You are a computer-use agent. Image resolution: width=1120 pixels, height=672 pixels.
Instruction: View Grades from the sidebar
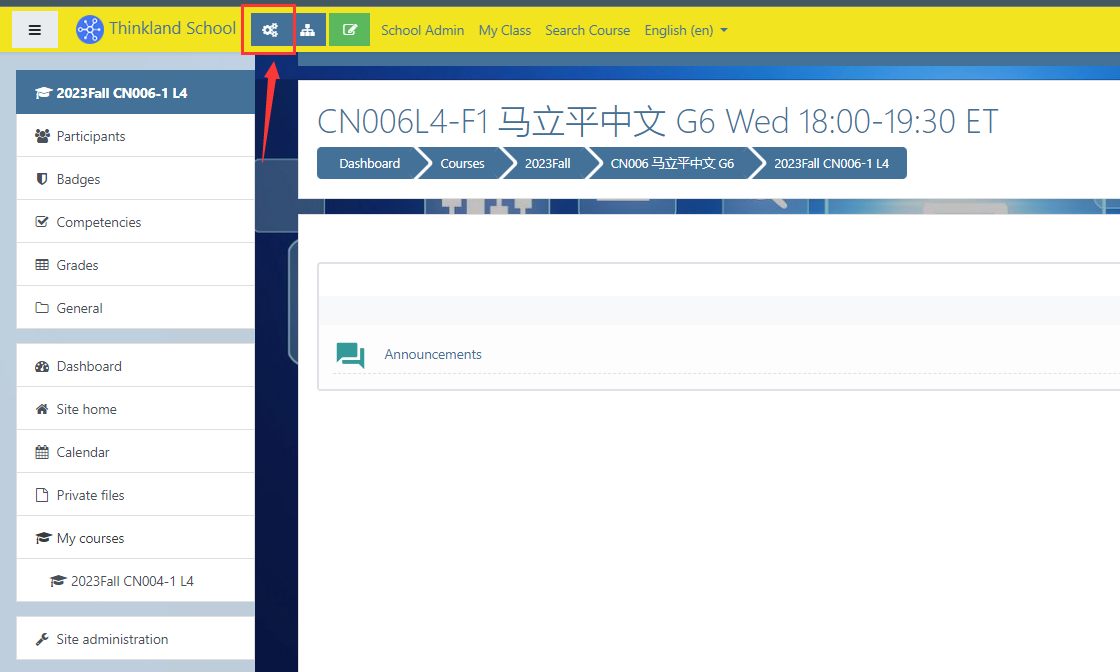77,265
